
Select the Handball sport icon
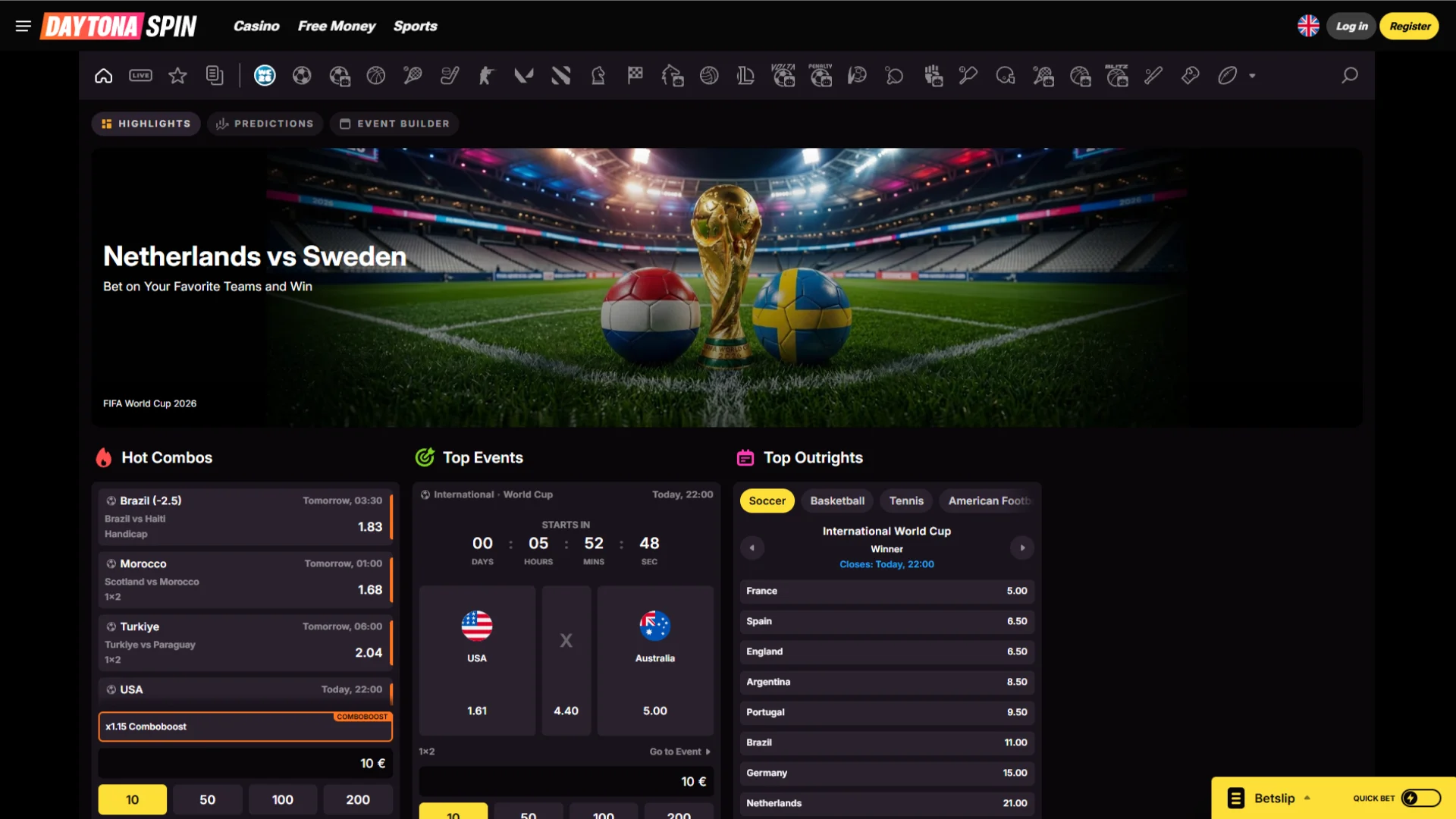[857, 76]
